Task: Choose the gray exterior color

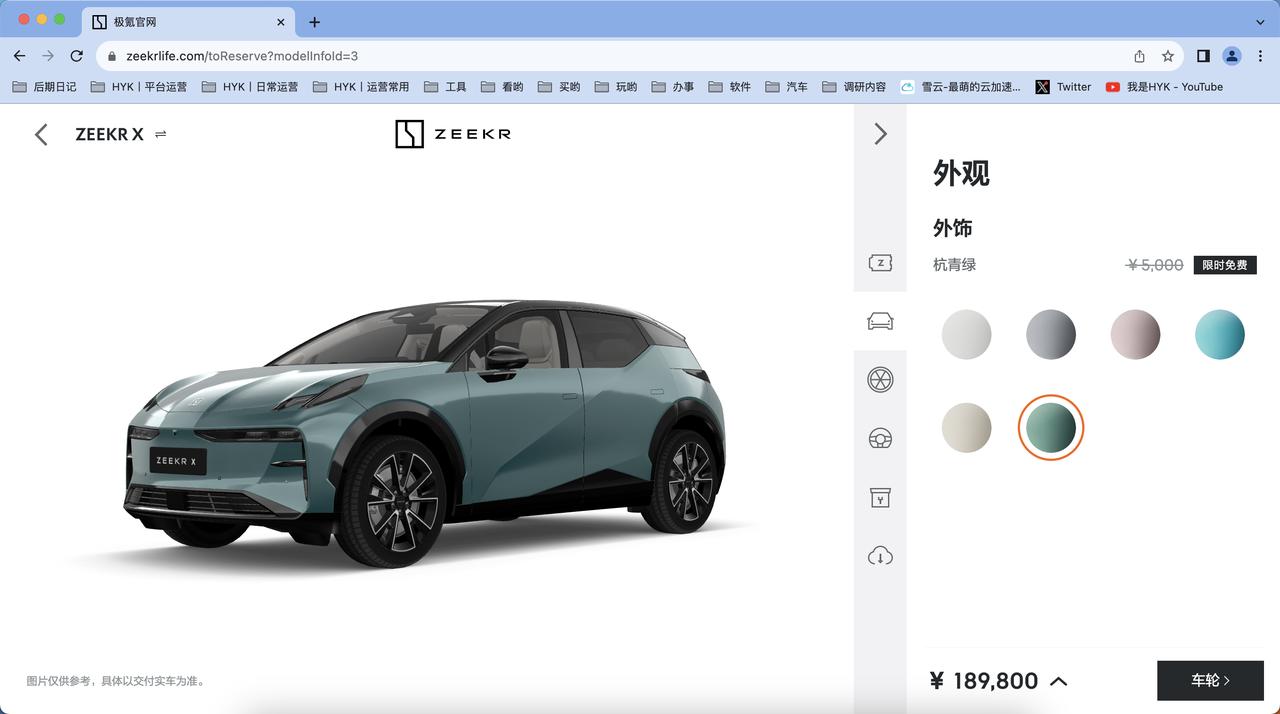Action: [x=1051, y=334]
